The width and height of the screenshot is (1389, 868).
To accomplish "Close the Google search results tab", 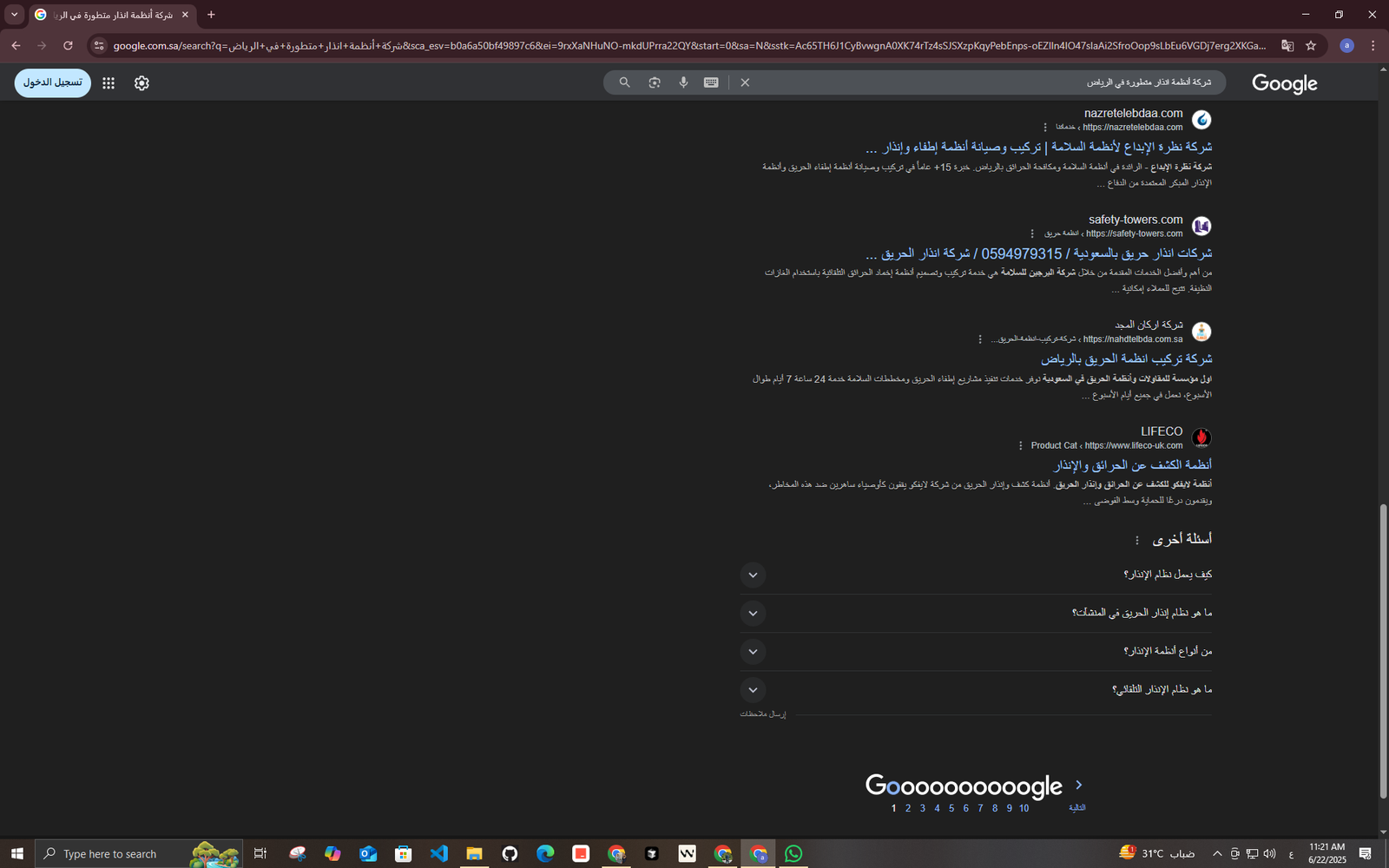I will [185, 15].
